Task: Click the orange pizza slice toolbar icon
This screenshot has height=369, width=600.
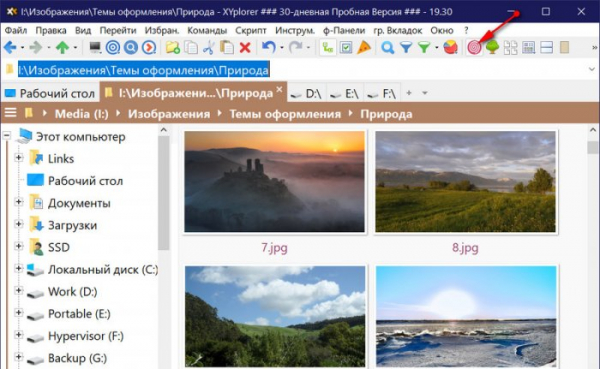Action: tap(364, 47)
